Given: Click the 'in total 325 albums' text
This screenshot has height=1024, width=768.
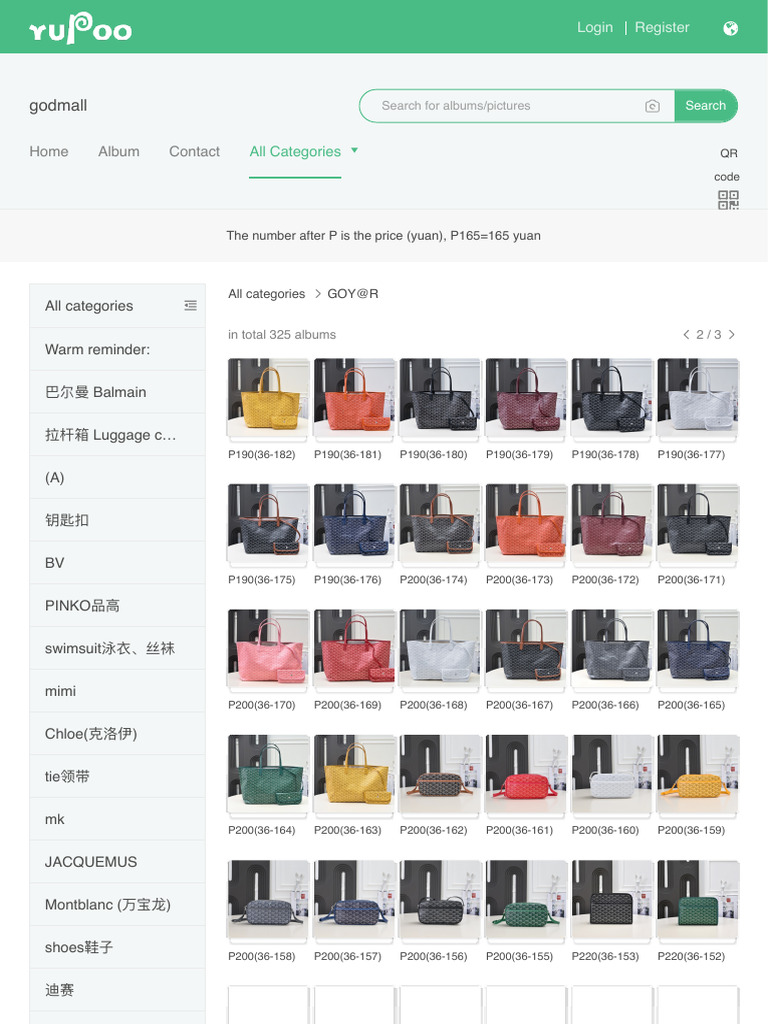Looking at the screenshot, I should pos(282,334).
